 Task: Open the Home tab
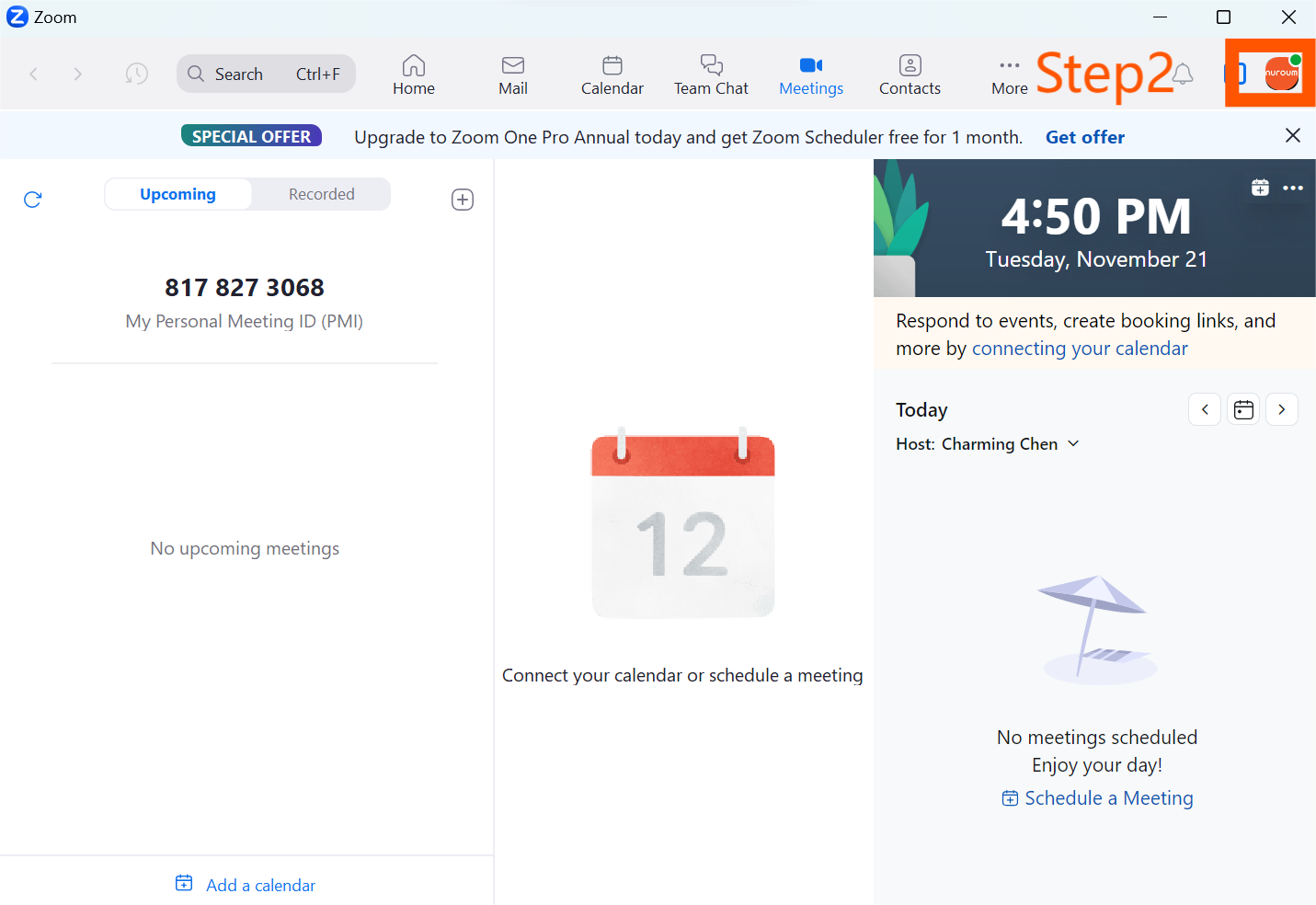414,74
